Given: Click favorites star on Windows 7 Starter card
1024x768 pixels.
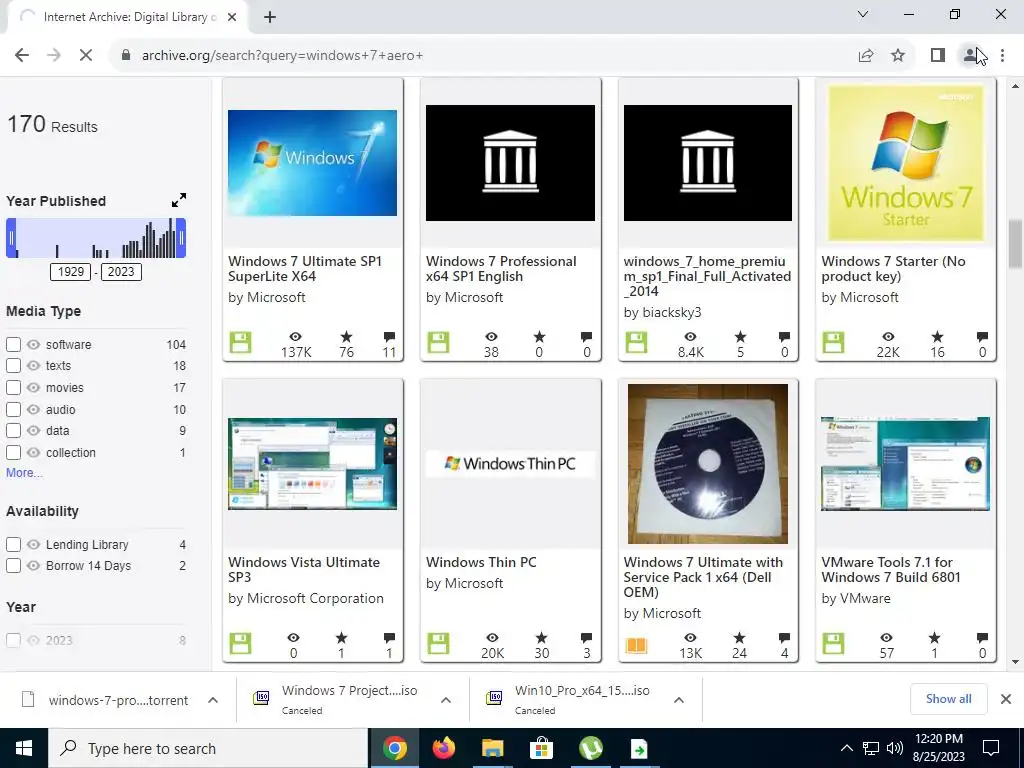Looking at the screenshot, I should coord(937,337).
